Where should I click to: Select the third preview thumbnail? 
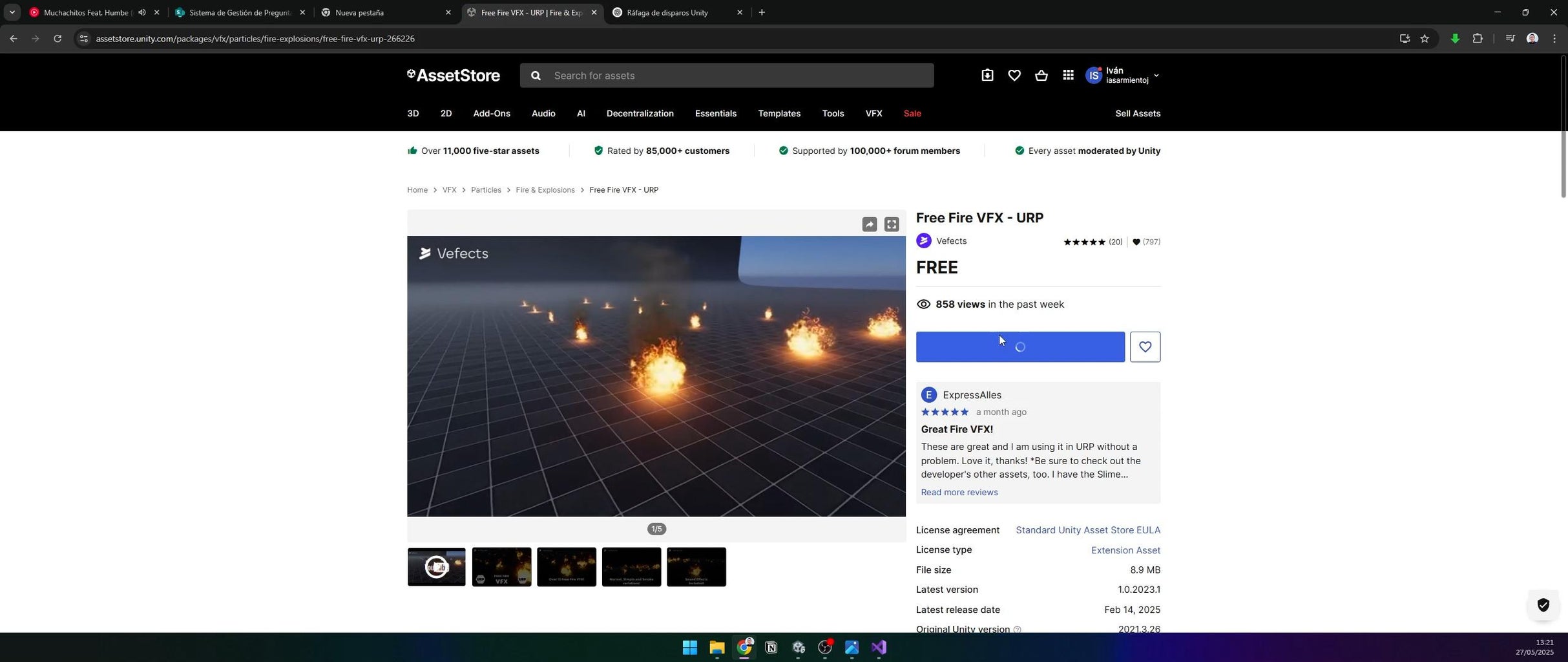point(567,567)
